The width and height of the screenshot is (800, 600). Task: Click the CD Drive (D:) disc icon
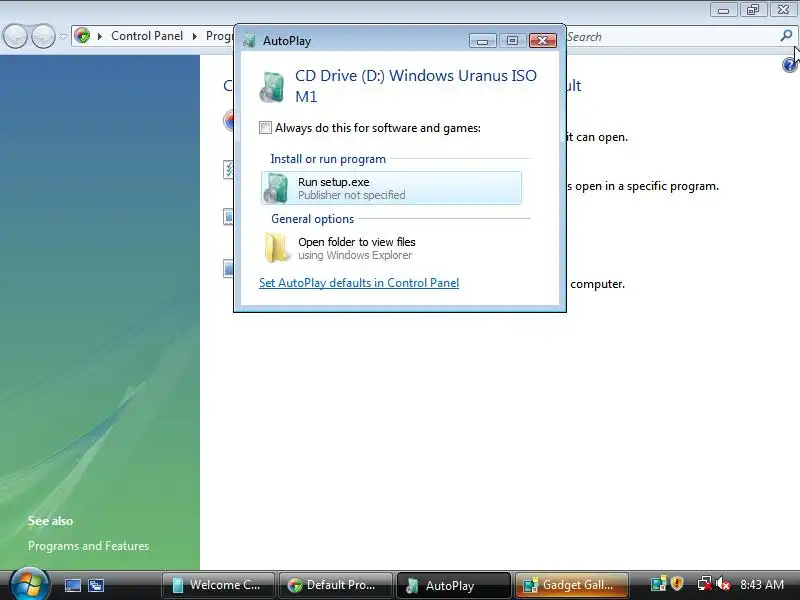(x=272, y=87)
